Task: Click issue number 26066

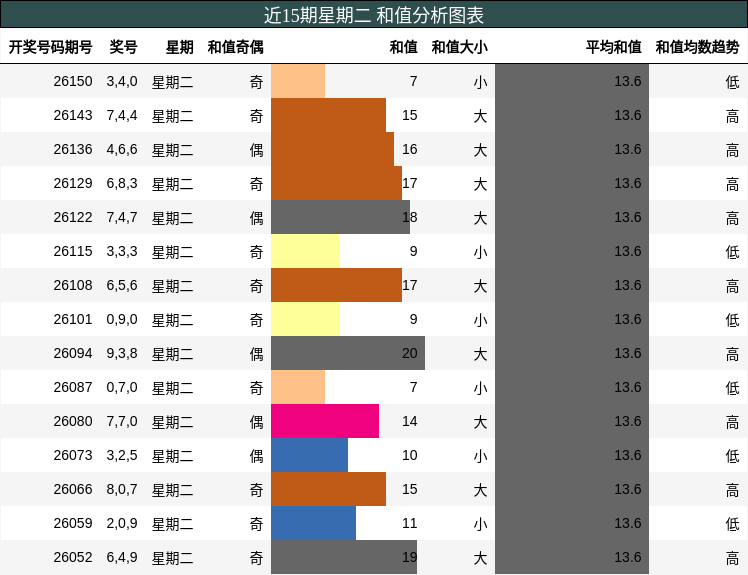Action: [x=73, y=490]
